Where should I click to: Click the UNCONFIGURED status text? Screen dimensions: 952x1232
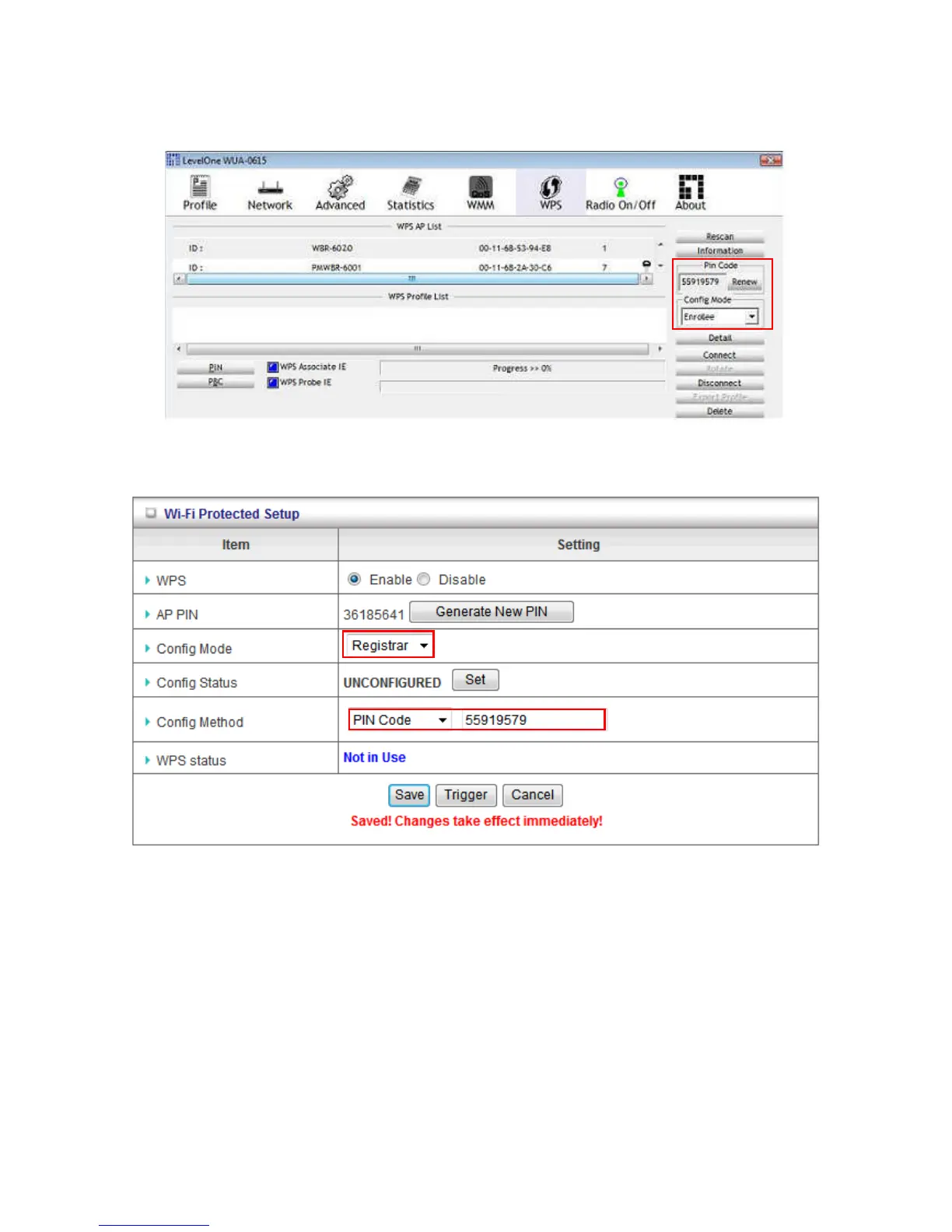(x=392, y=683)
